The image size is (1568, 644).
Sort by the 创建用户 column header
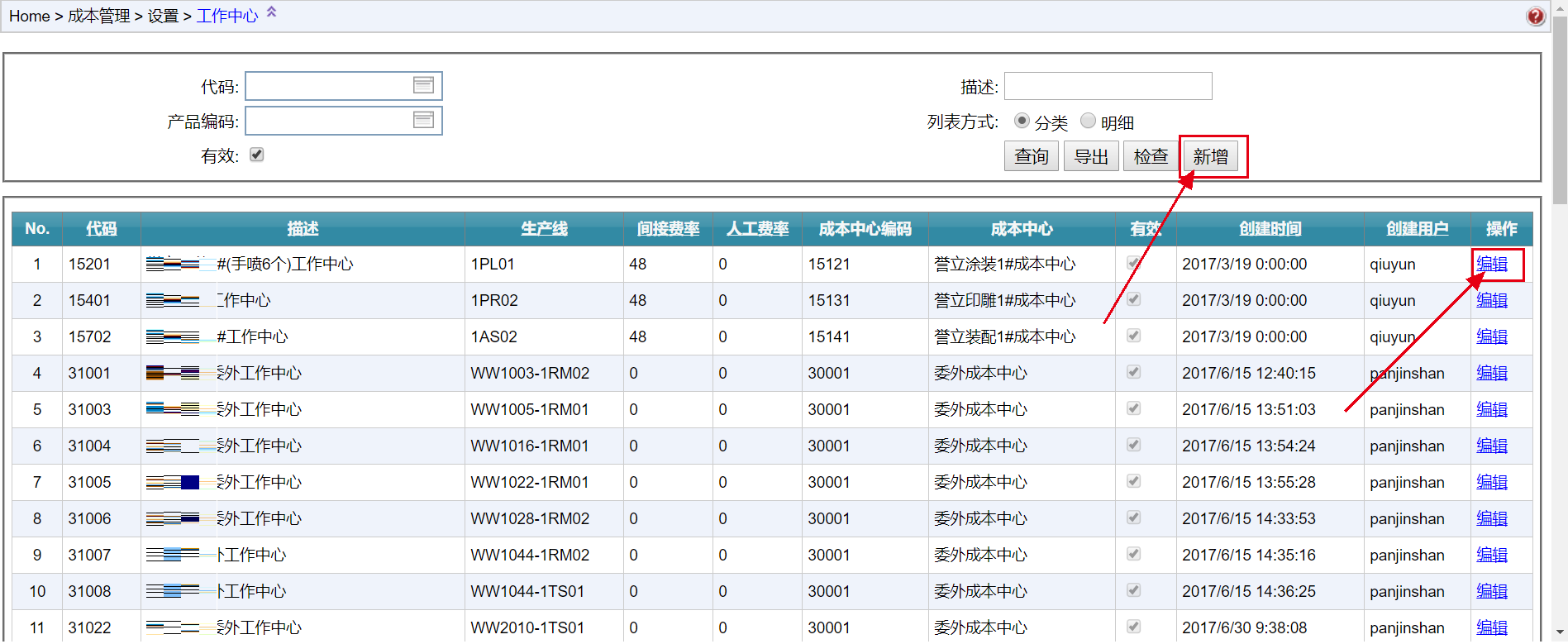click(x=1417, y=229)
